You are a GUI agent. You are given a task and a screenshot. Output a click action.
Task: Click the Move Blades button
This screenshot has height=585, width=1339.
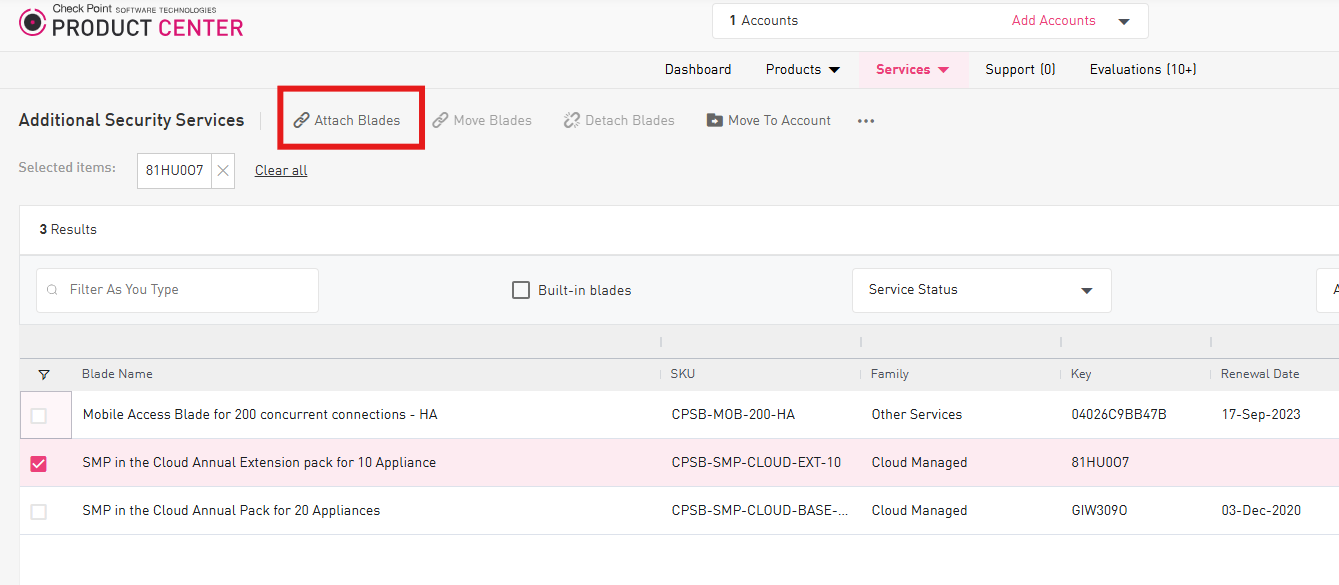(482, 121)
